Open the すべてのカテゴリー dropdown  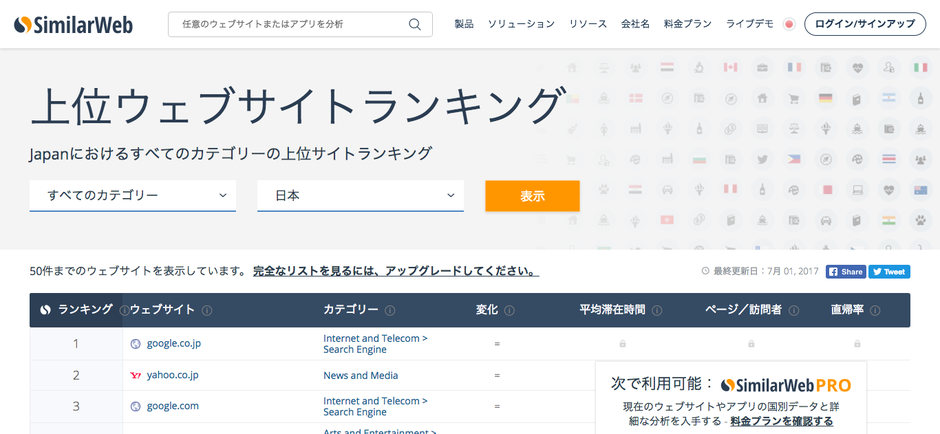tap(132, 195)
